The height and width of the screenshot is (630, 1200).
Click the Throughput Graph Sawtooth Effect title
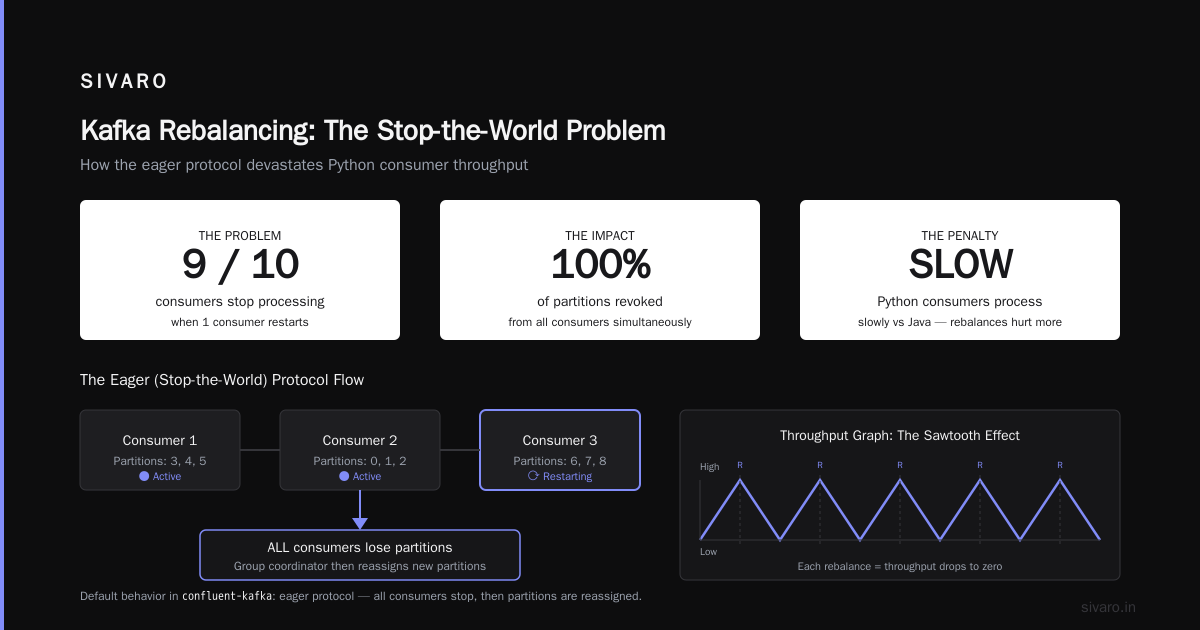click(x=900, y=436)
